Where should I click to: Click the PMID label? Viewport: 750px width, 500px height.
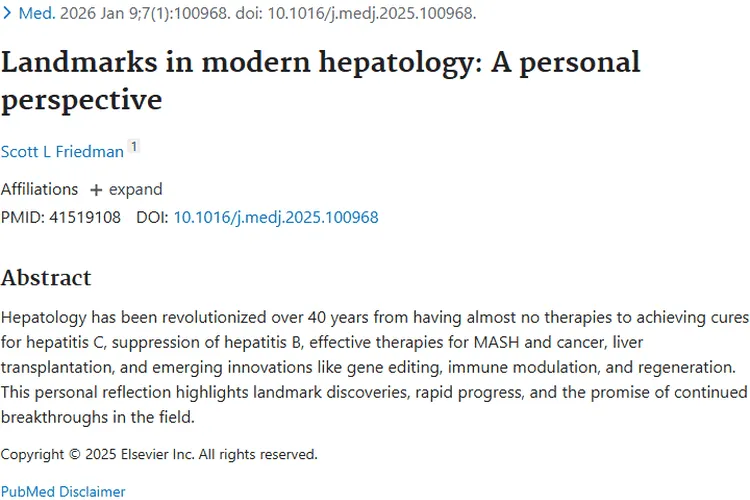click(x=20, y=217)
